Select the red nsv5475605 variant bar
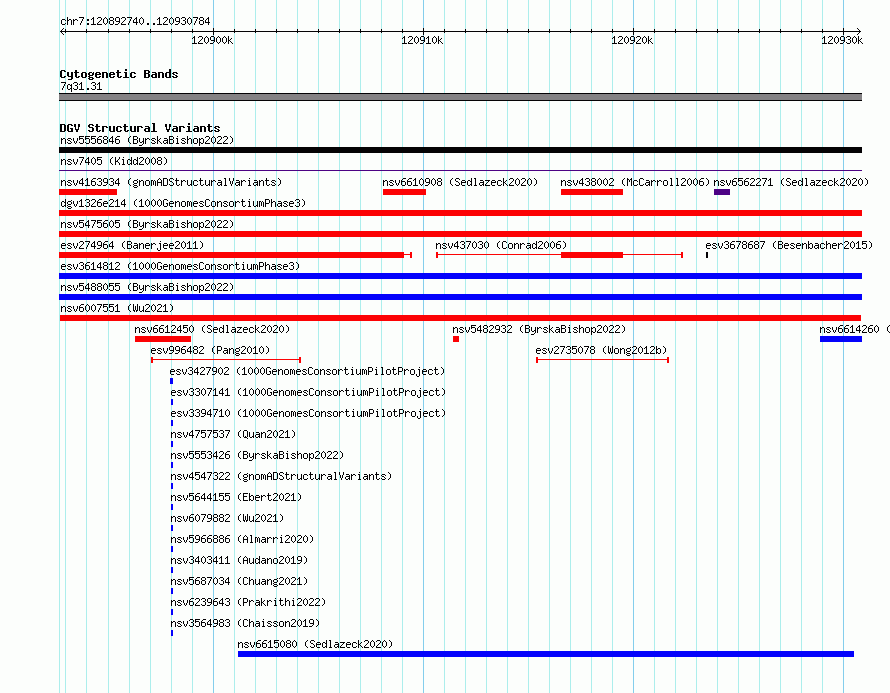 [x=460, y=234]
